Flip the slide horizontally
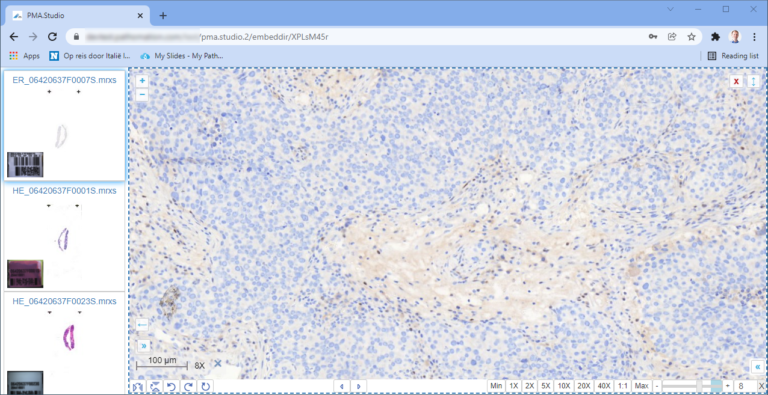 tap(138, 387)
